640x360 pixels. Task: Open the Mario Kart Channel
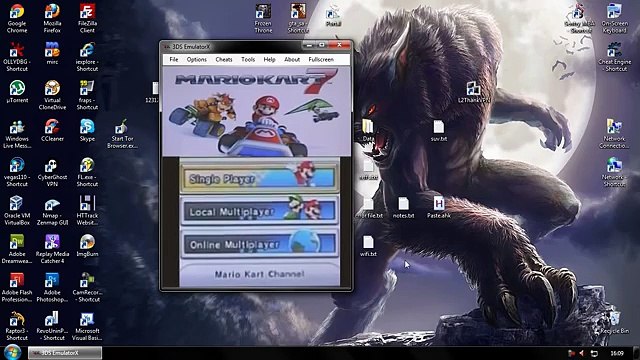[259, 274]
